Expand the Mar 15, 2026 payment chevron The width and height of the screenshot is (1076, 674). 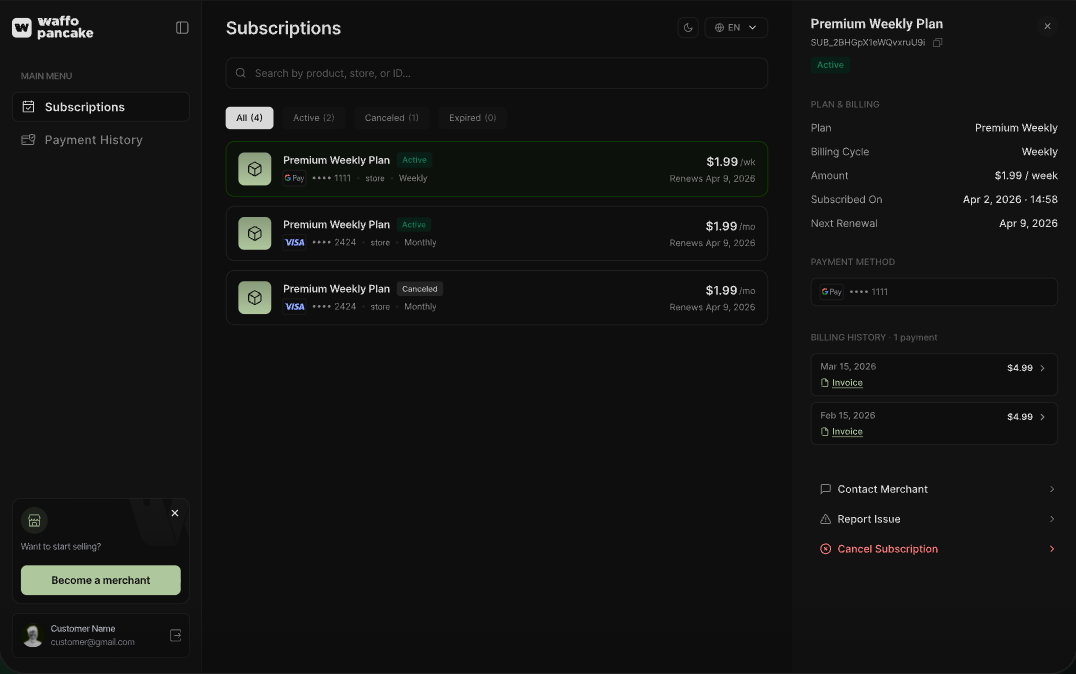[1042, 369]
